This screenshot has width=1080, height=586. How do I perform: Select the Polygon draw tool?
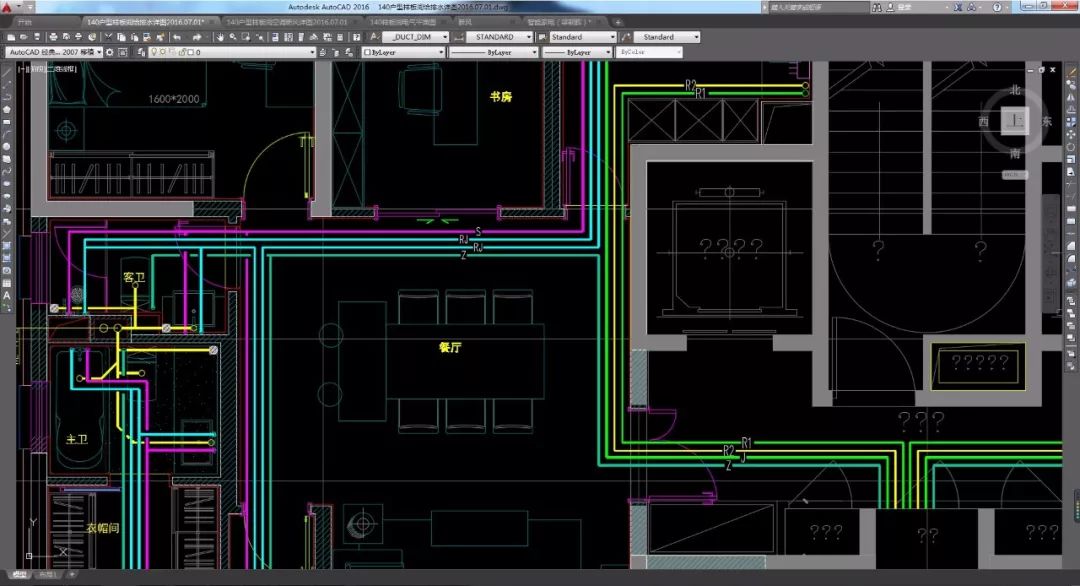pyautogui.click(x=7, y=109)
